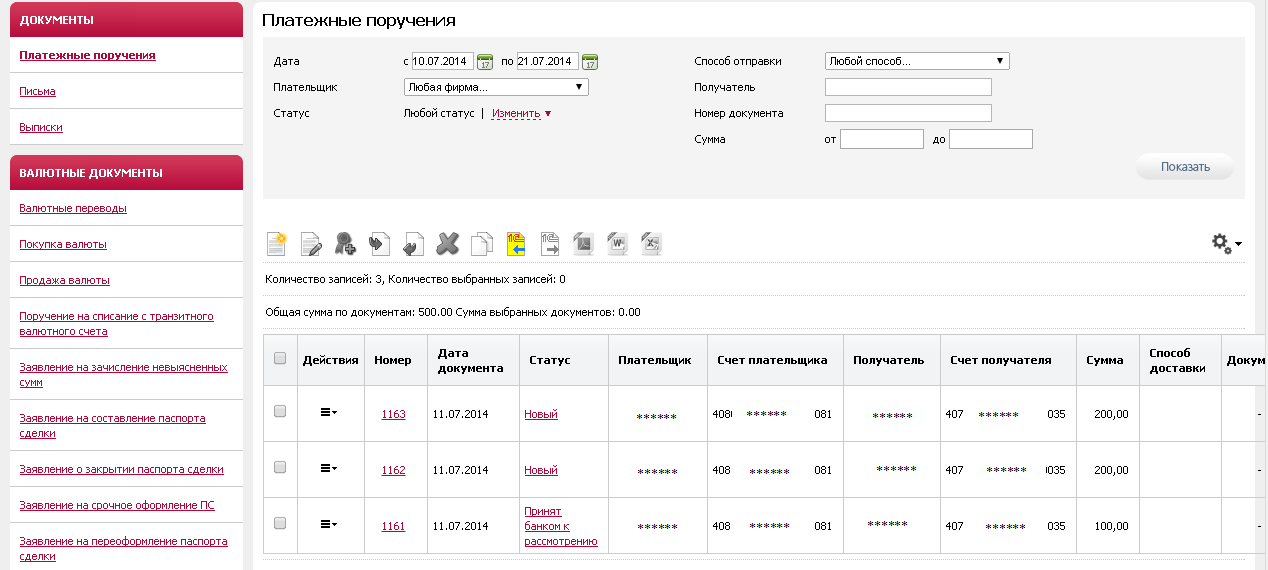Image resolution: width=1268 pixels, height=570 pixels.
Task: Click the amount 100,00 cell
Action: [x=1110, y=526]
